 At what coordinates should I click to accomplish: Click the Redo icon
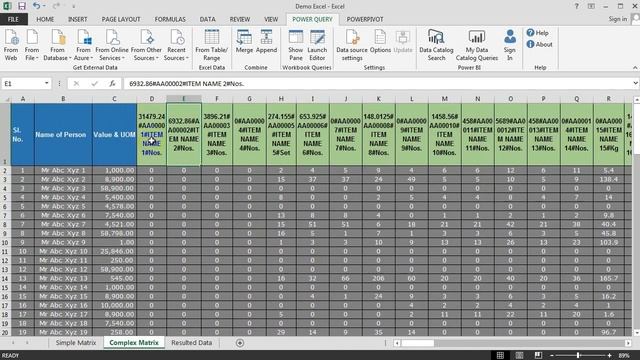point(56,6)
